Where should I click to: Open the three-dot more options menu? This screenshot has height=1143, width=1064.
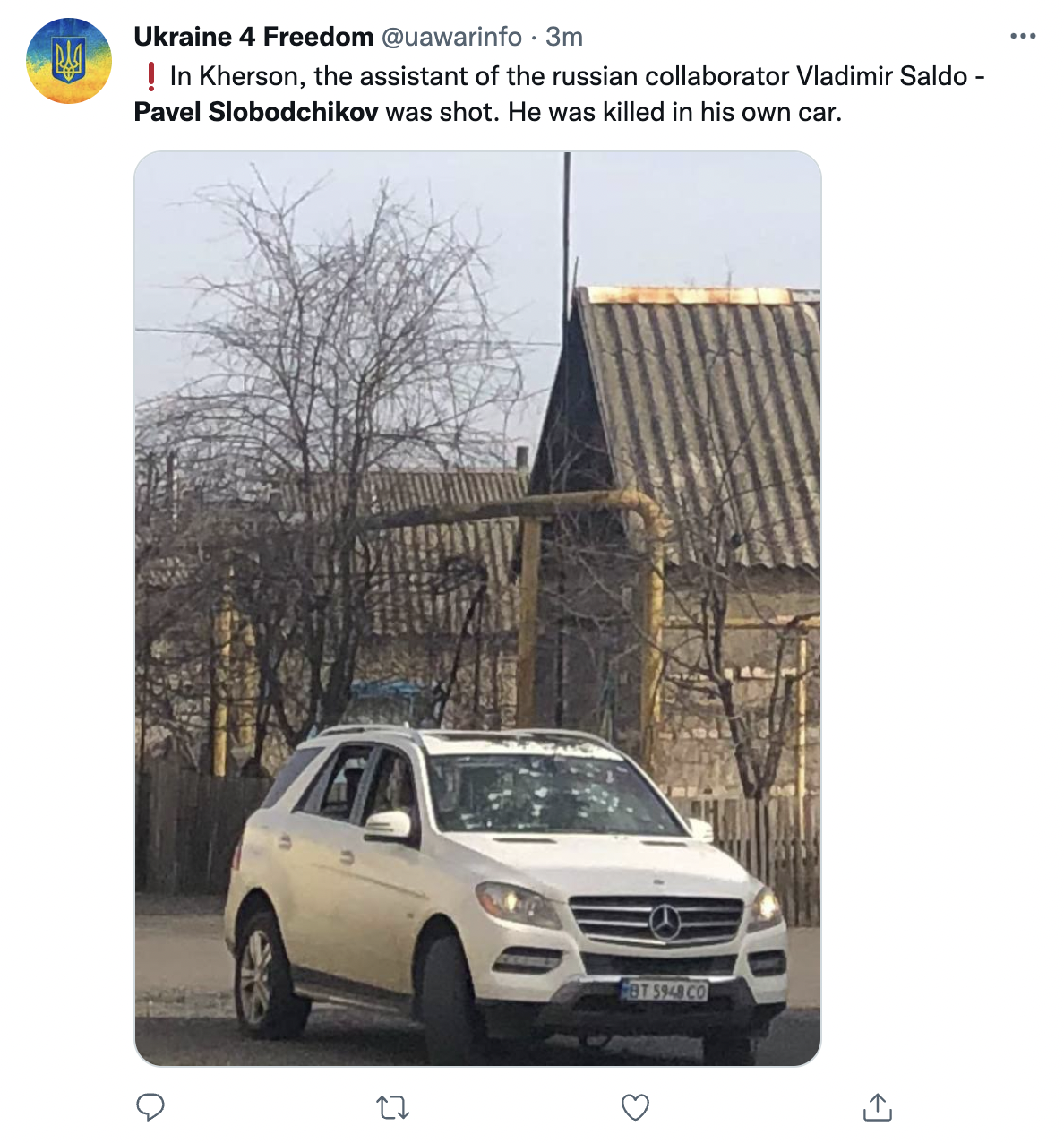pyautogui.click(x=1022, y=37)
